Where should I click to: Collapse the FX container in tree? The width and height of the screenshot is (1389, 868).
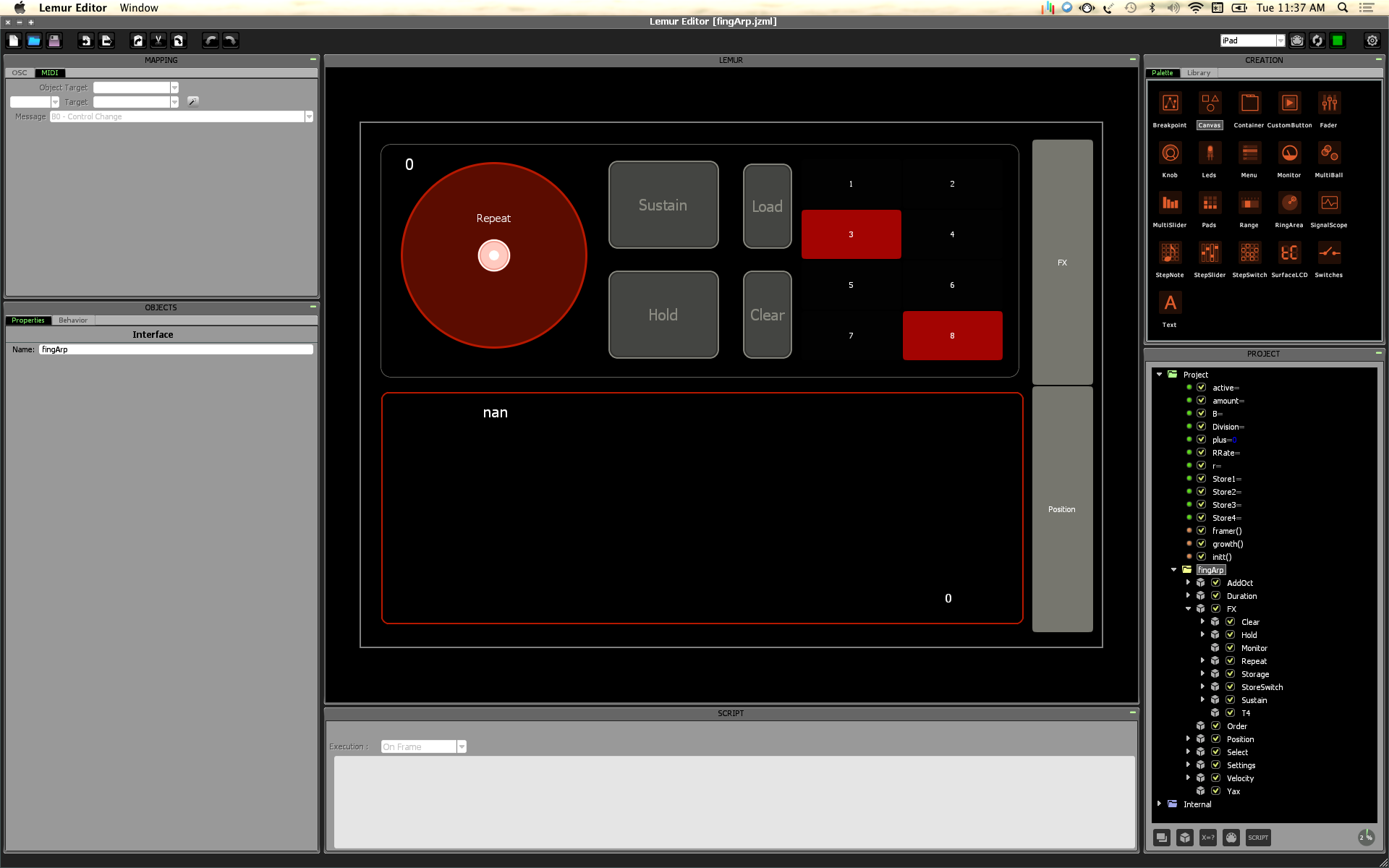pyautogui.click(x=1188, y=609)
